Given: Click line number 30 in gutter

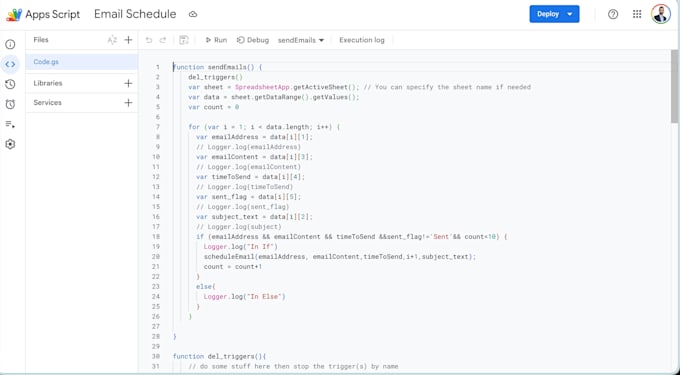Looking at the screenshot, I should click(x=156, y=356).
